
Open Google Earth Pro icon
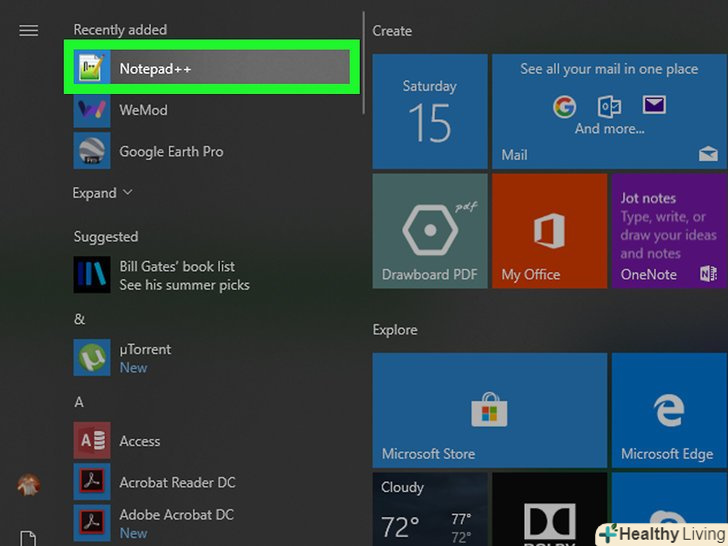[92, 152]
